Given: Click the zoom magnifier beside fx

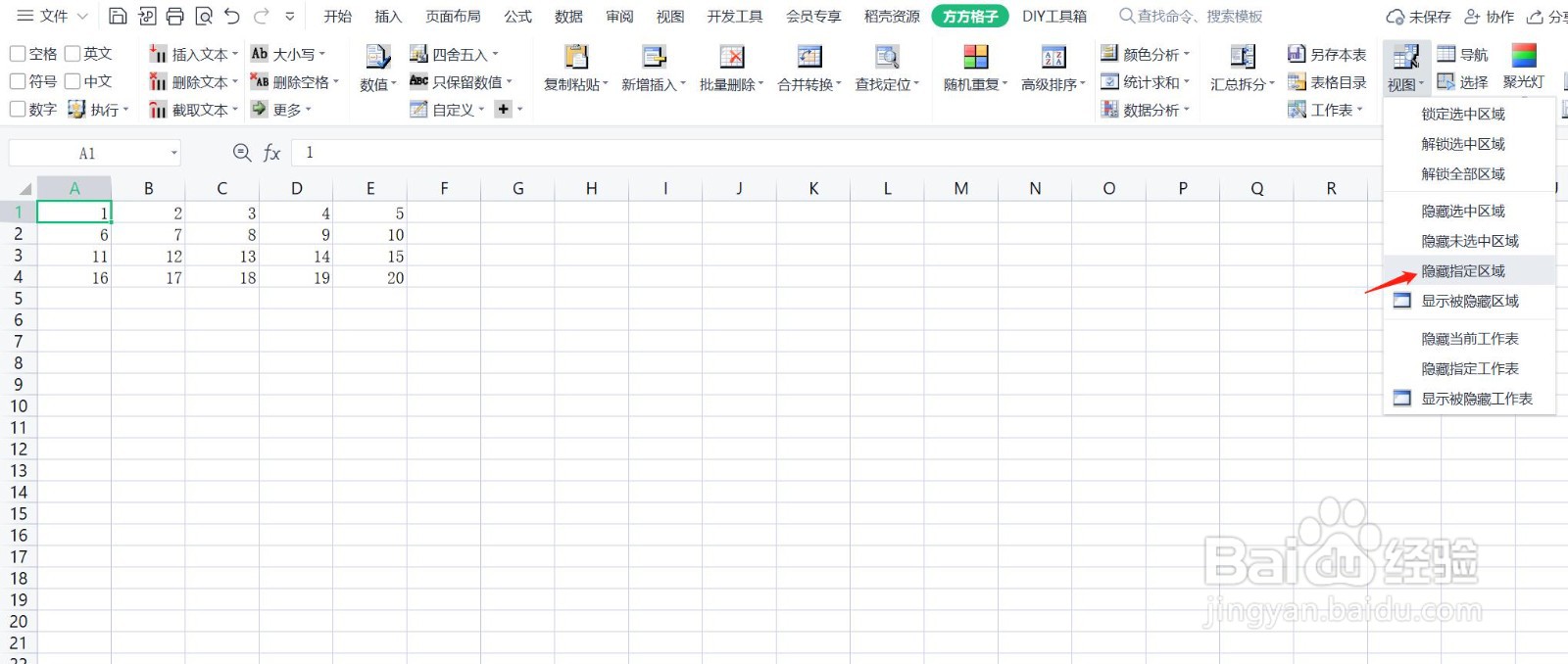Looking at the screenshot, I should pyautogui.click(x=242, y=153).
